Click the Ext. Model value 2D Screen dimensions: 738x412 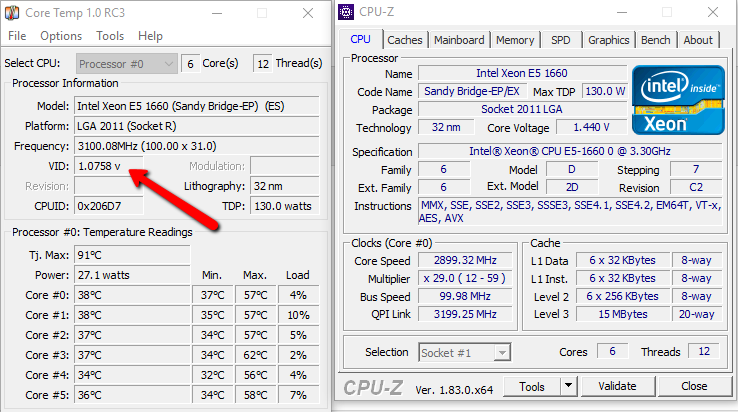[x=572, y=187]
